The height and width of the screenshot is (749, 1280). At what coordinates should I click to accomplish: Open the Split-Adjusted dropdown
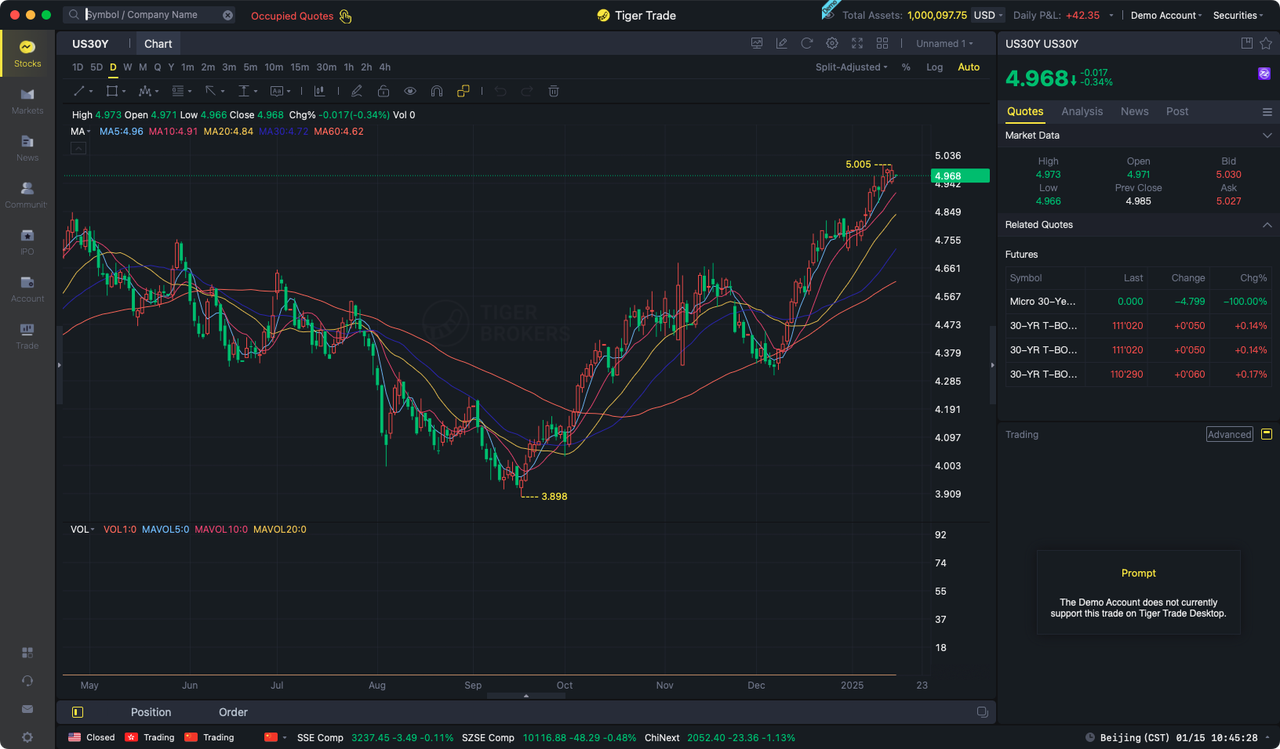click(x=851, y=67)
